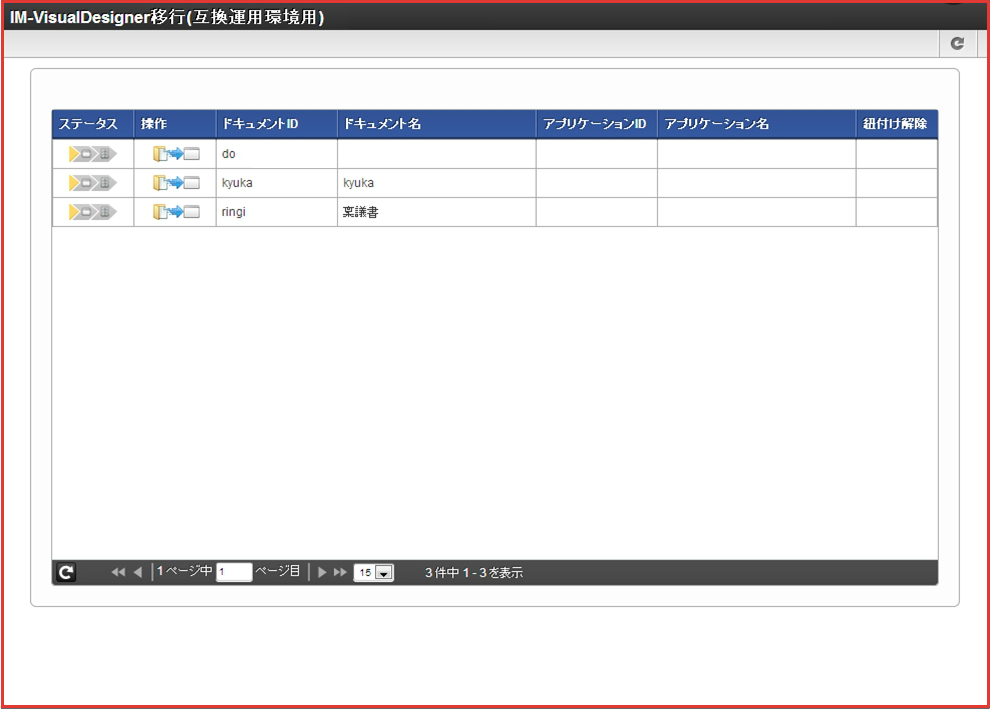Click the status icon in the kyuka row
This screenshot has width=990, height=709.
point(93,183)
